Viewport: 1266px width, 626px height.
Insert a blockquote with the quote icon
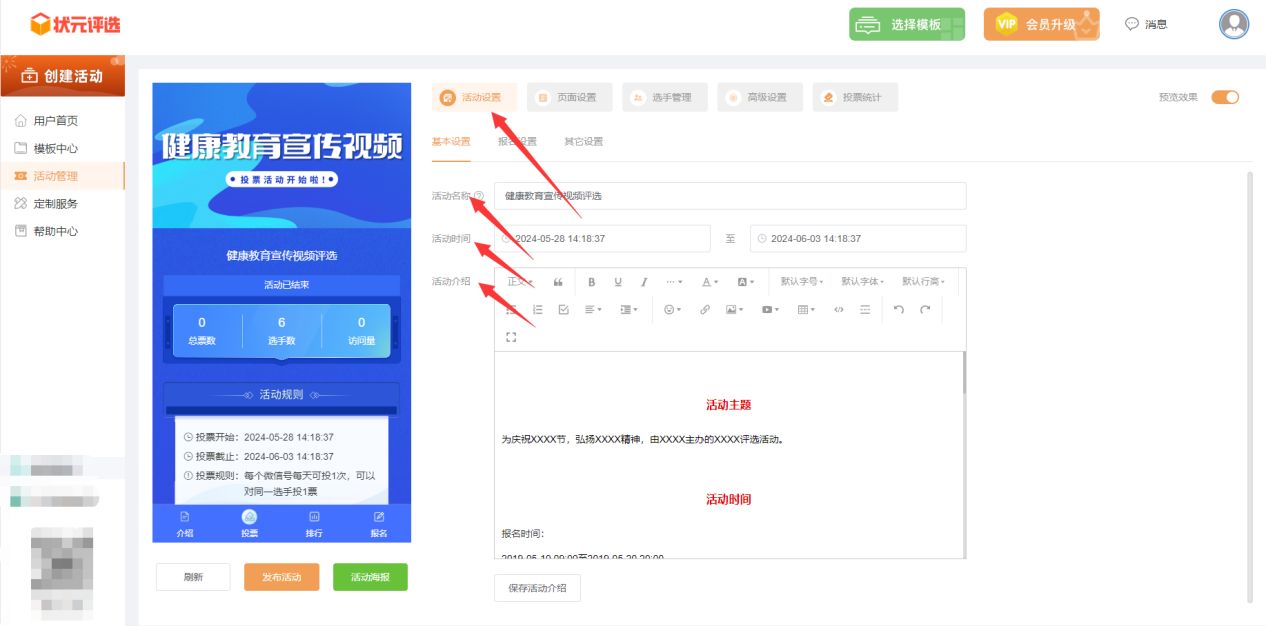point(558,282)
